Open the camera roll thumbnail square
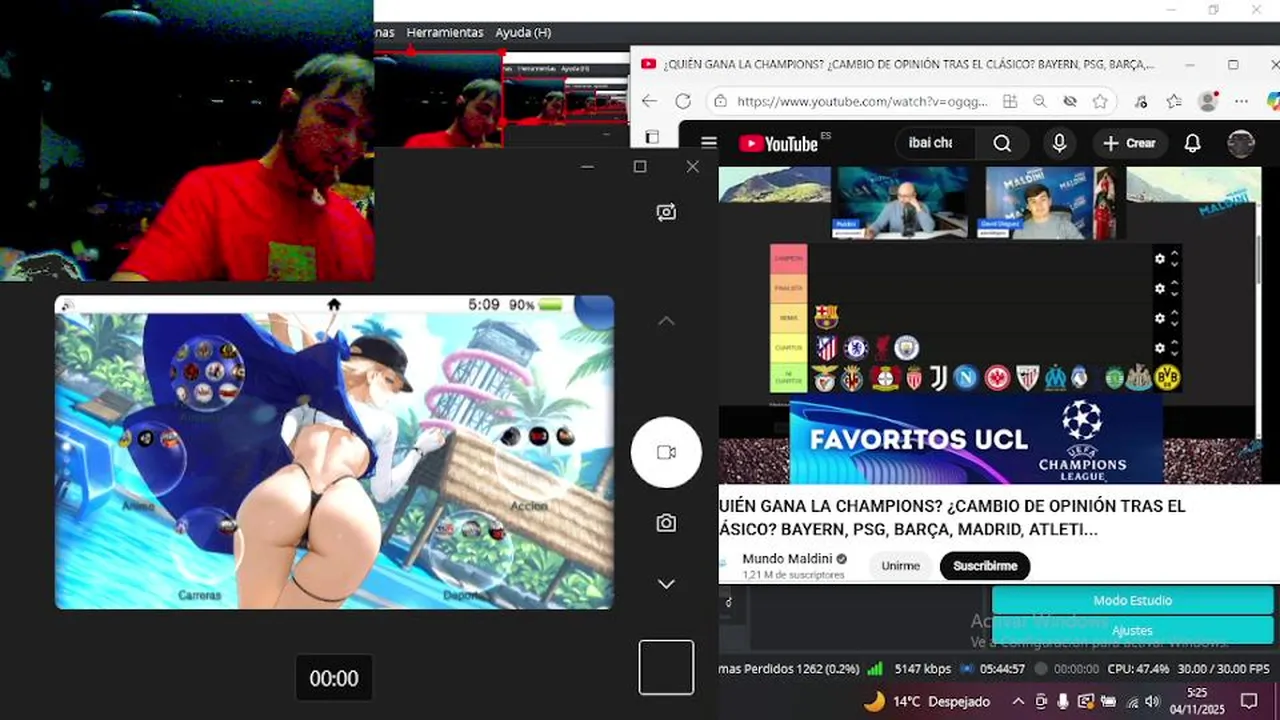This screenshot has height=720, width=1280. pos(666,667)
